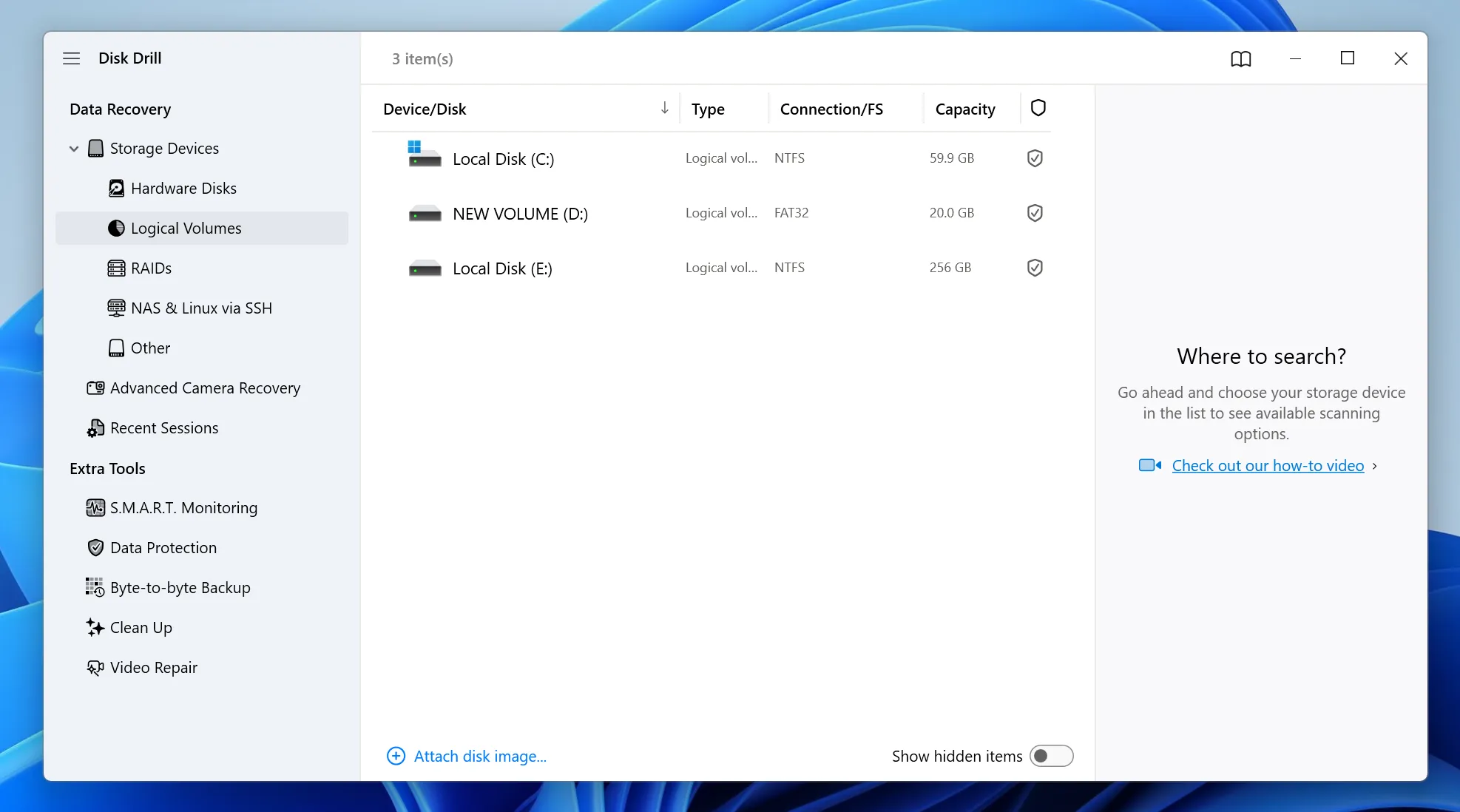
Task: Click the 59.9 GB capacity cell
Action: tap(952, 158)
